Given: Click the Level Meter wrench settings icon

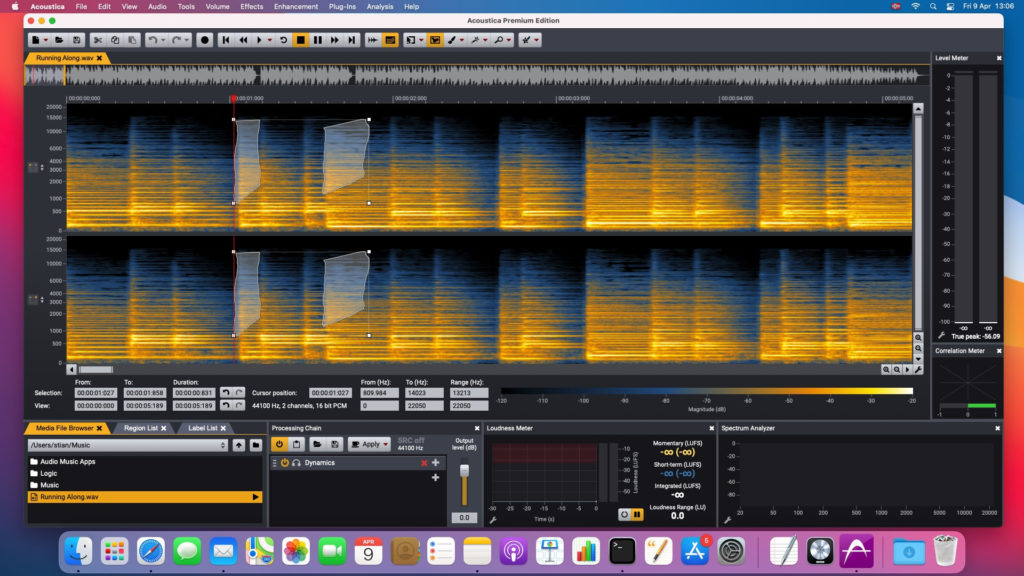Looking at the screenshot, I should 941,335.
